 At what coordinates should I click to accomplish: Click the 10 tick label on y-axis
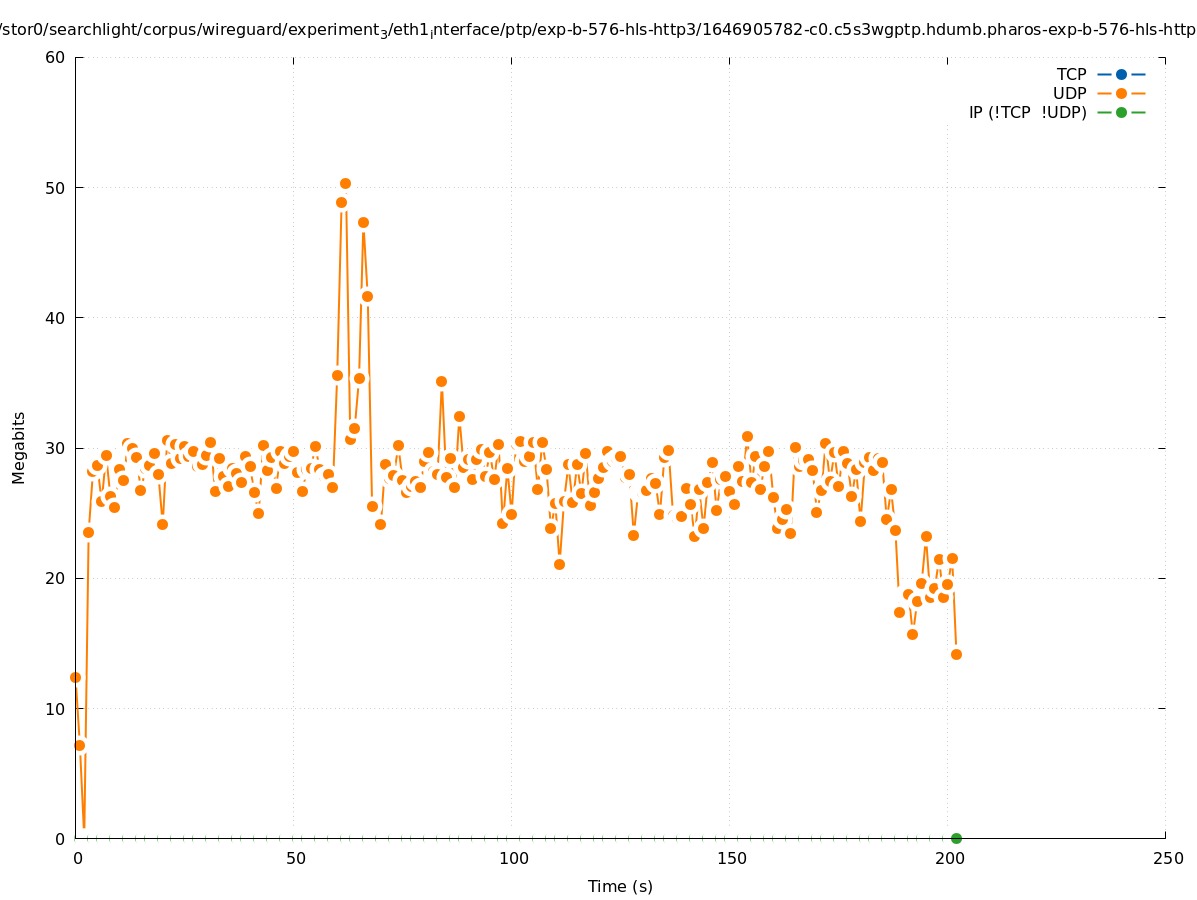[x=55, y=708]
